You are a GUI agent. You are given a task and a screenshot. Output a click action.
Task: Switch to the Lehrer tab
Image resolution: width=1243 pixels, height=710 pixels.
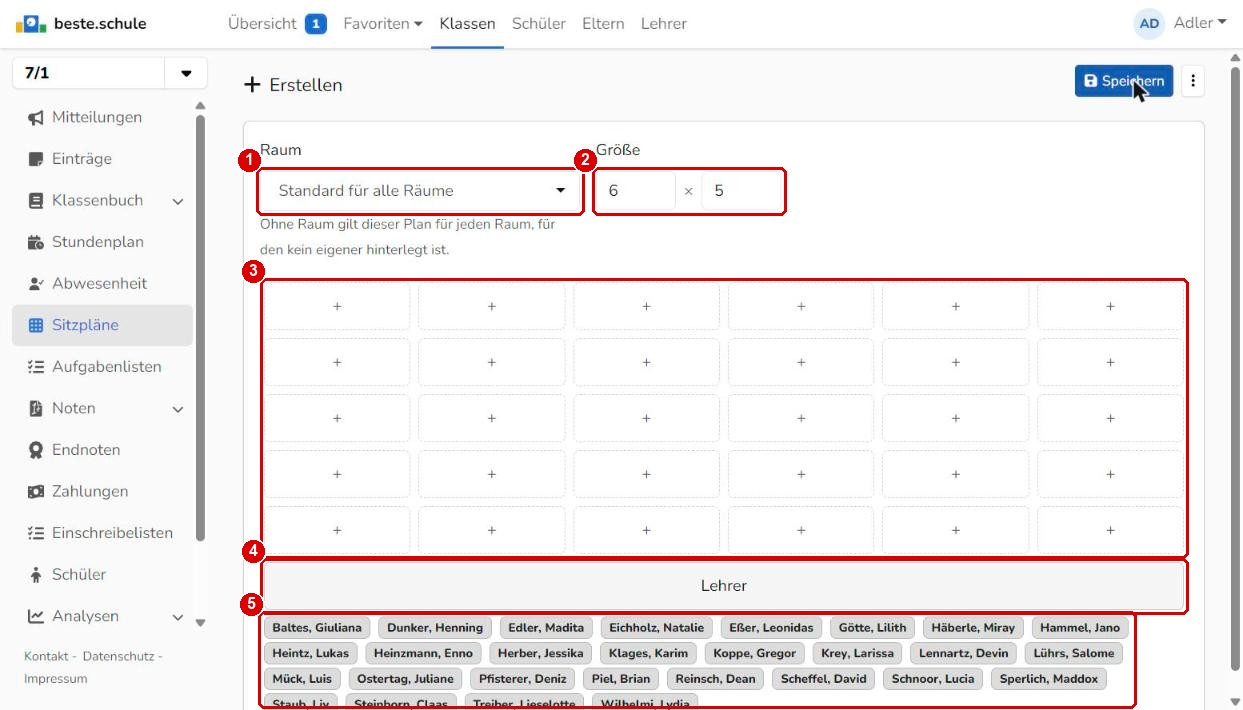(664, 23)
